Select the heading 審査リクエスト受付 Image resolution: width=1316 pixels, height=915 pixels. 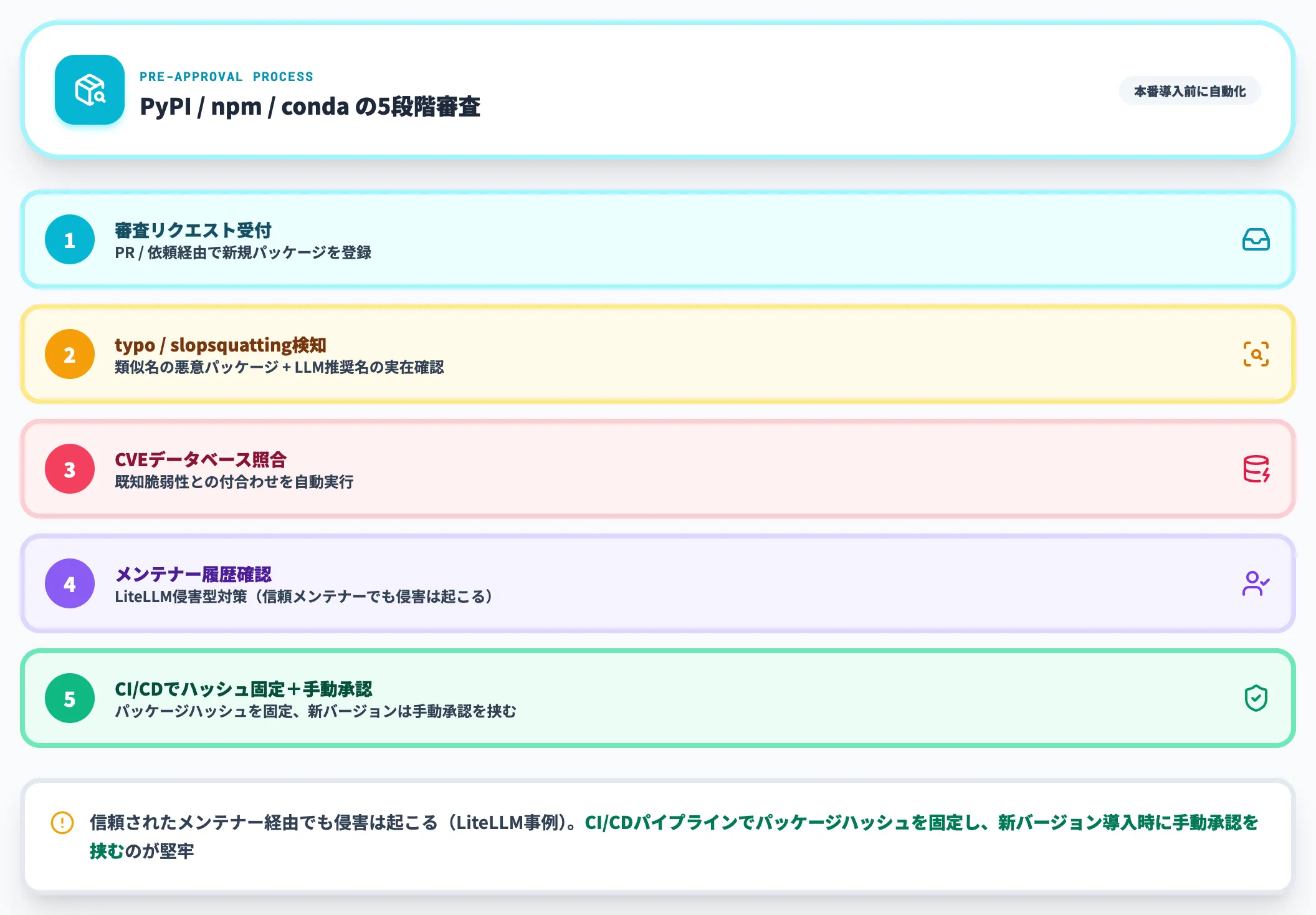193,230
